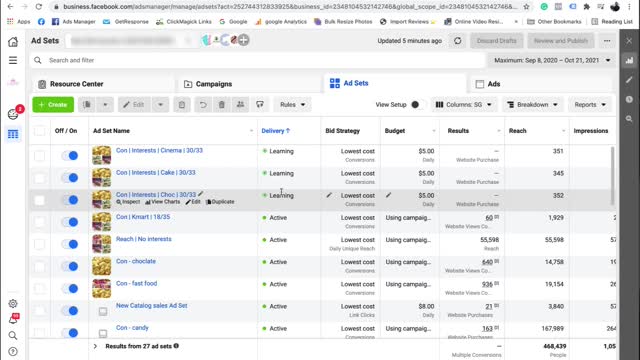The width and height of the screenshot is (640, 360).
Task: Open the settings gear in left sidebar
Action: [x=13, y=304]
